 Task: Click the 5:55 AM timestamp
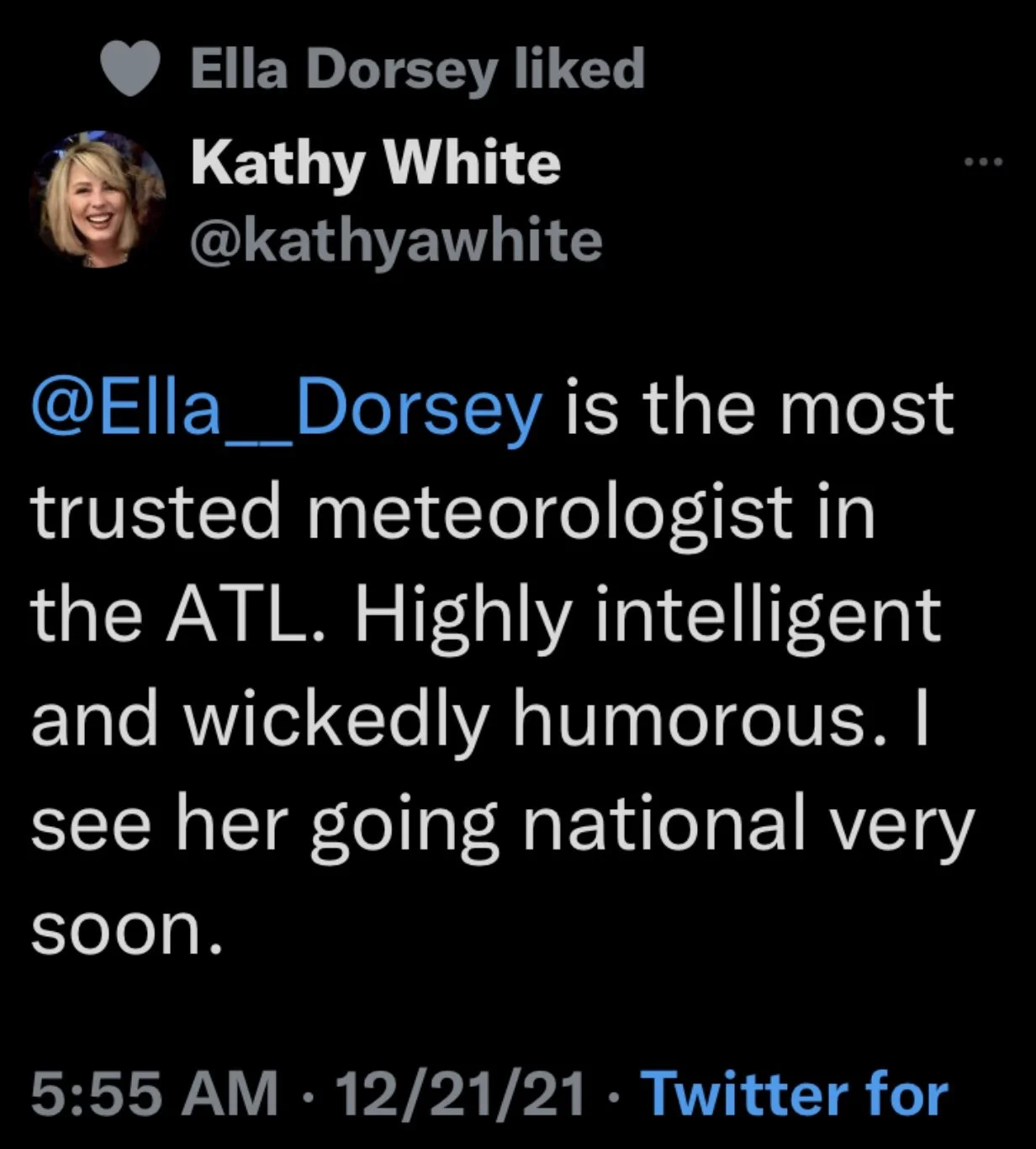[155, 1094]
